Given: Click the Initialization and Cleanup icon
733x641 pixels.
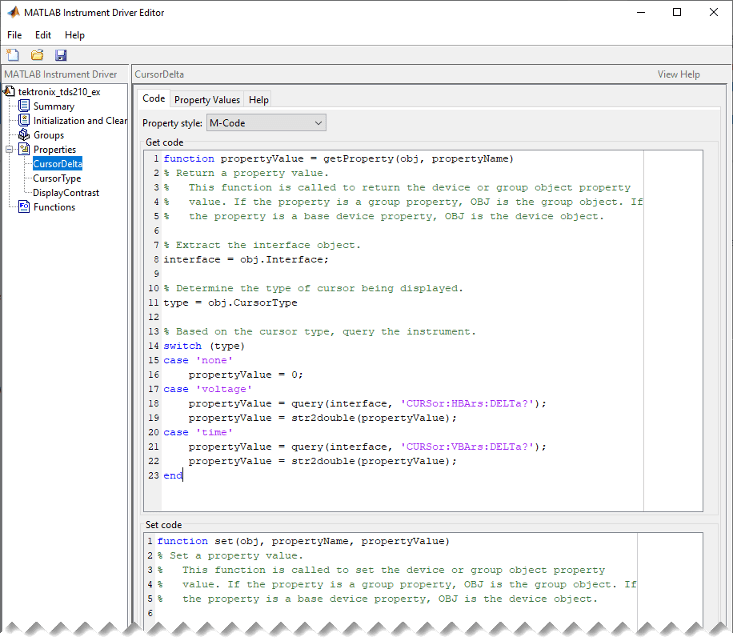Looking at the screenshot, I should tap(25, 121).
